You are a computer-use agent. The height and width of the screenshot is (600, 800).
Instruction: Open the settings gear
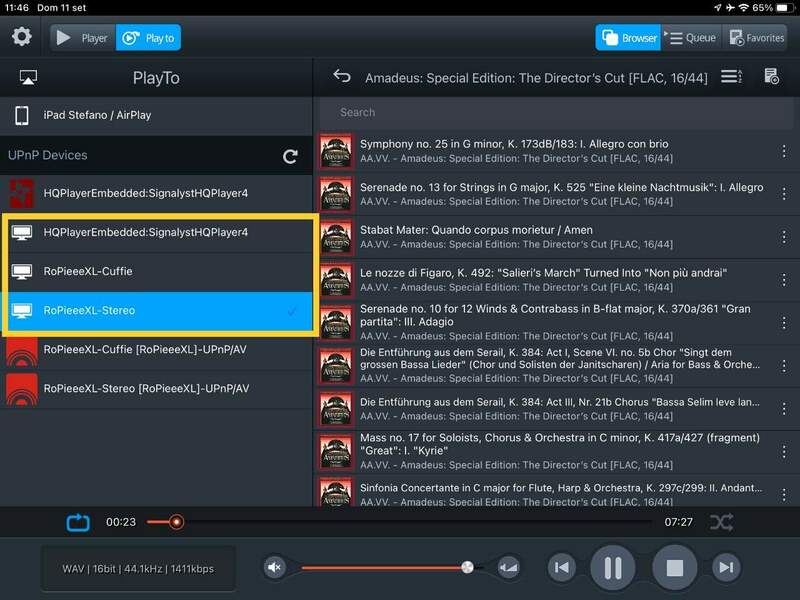click(x=21, y=38)
